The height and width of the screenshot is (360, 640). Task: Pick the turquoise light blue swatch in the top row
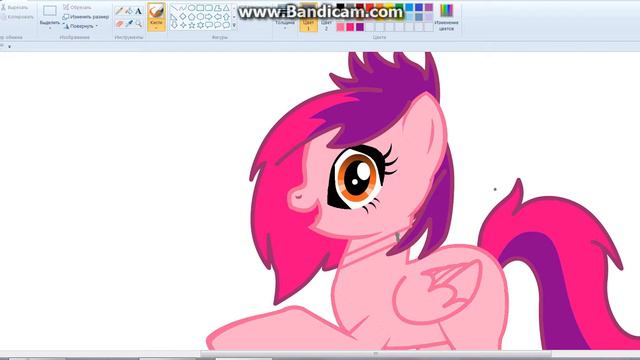(x=409, y=7)
